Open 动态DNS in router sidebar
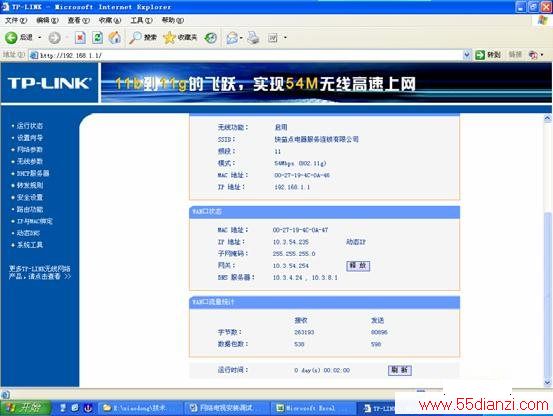Viewport: 553px width, 416px height. click(28, 233)
